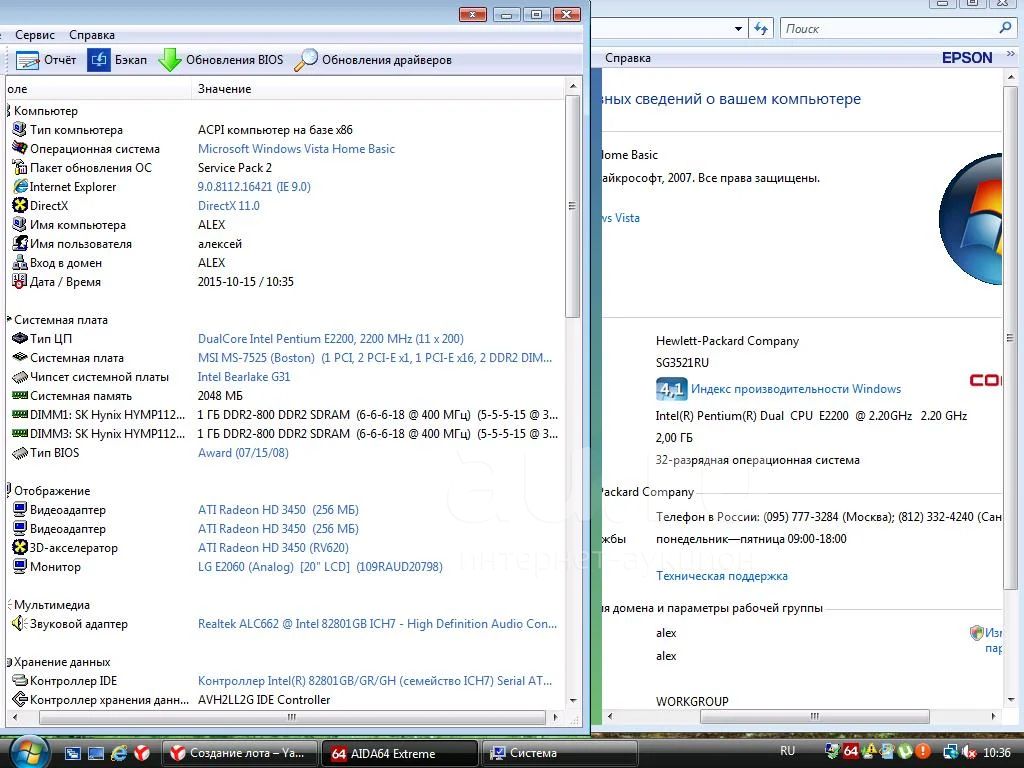The image size is (1024, 768).
Task: Expand the toolbar overflow chevron near EPSON
Action: point(1010,55)
